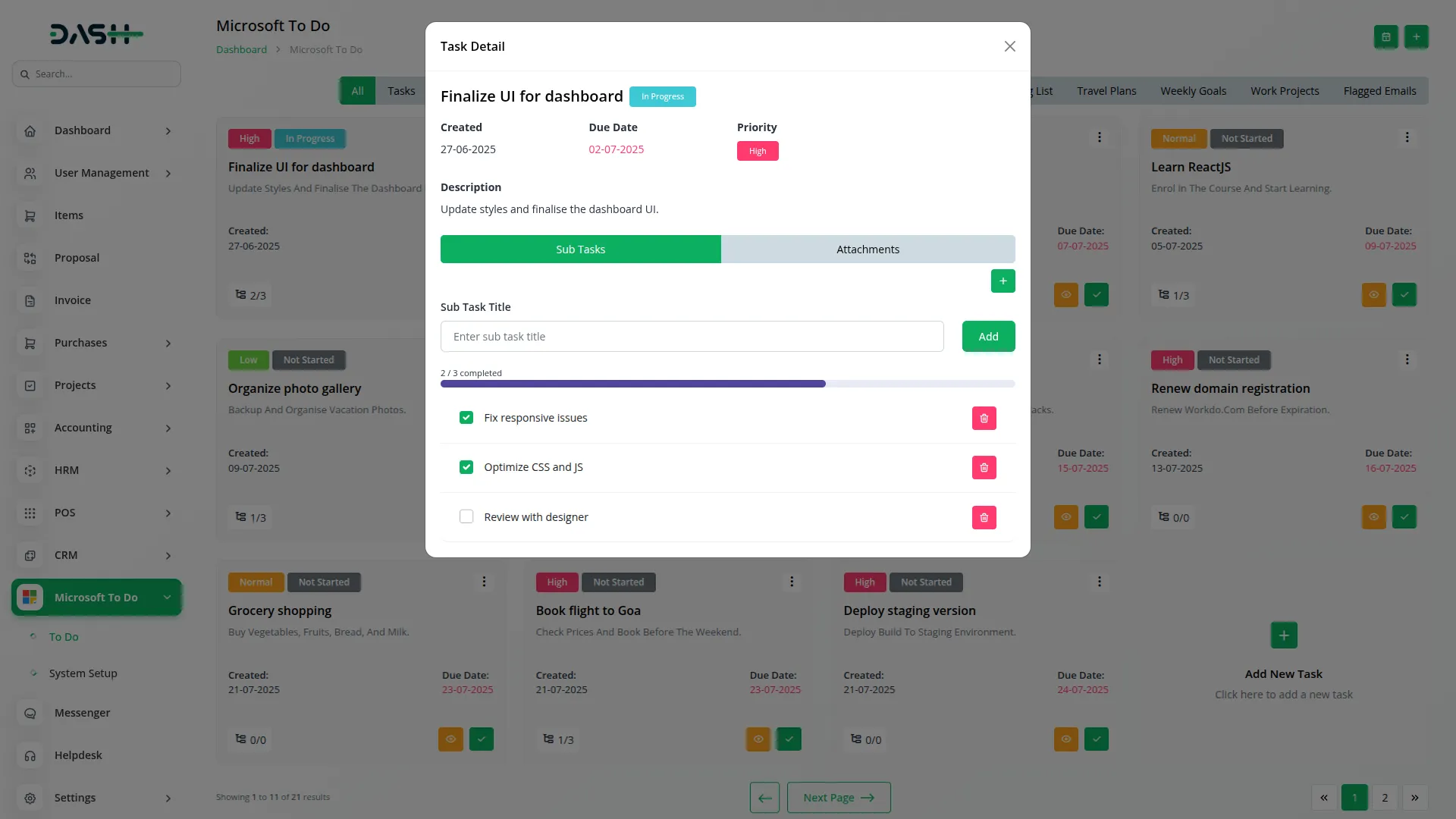Click the search magnifier icon
Screen dimensions: 1456x819
point(25,73)
